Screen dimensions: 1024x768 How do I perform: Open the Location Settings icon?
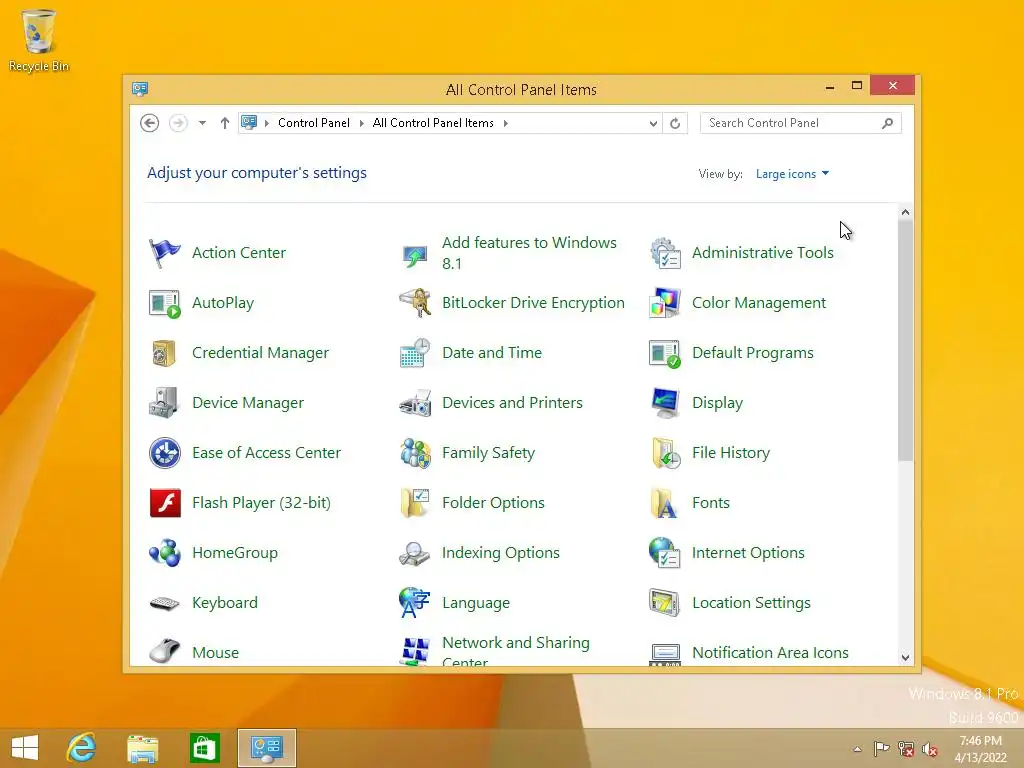pos(665,603)
